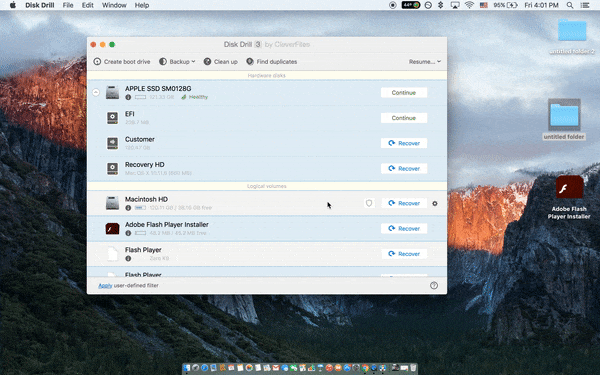The width and height of the screenshot is (600, 375).
Task: Click the Macintosh HD row name
Action: coord(146,199)
